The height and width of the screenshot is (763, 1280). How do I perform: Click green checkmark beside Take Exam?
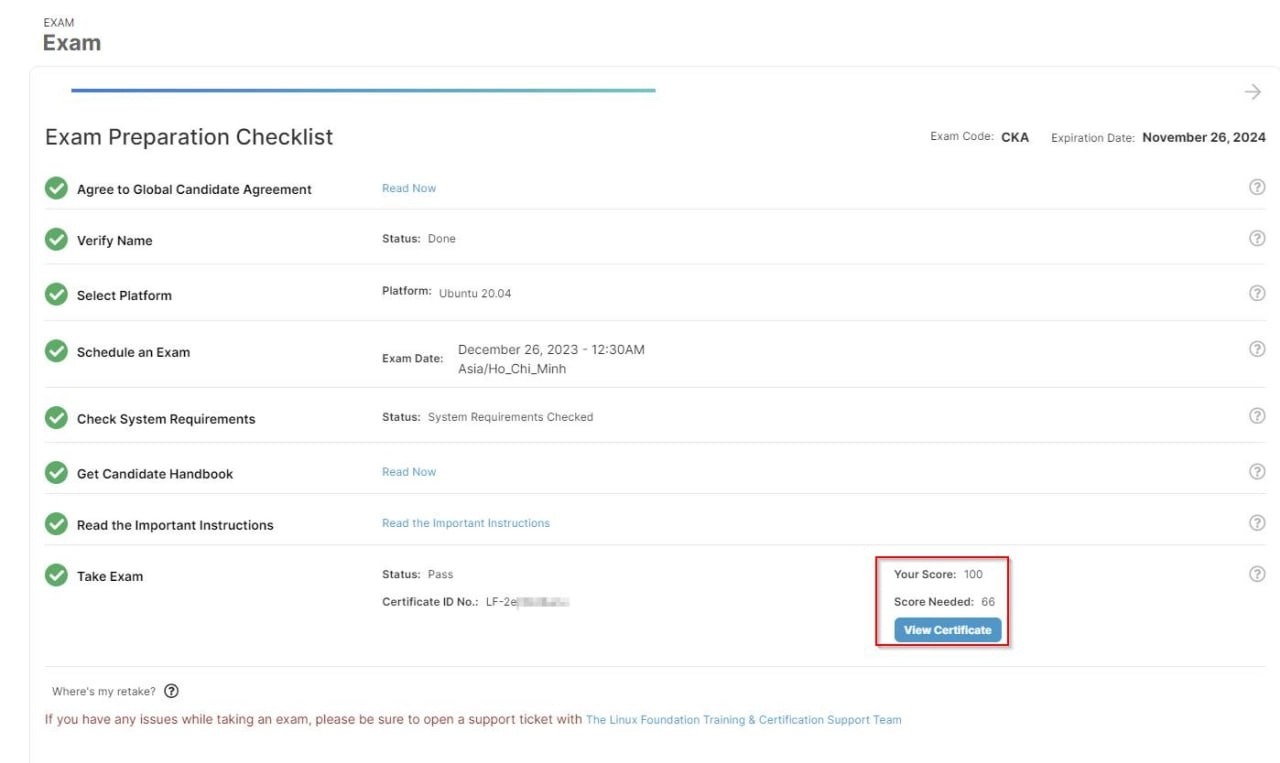57,575
